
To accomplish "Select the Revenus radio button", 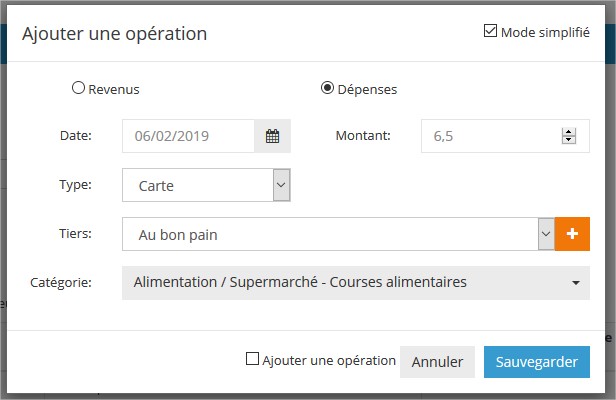I will (78, 88).
